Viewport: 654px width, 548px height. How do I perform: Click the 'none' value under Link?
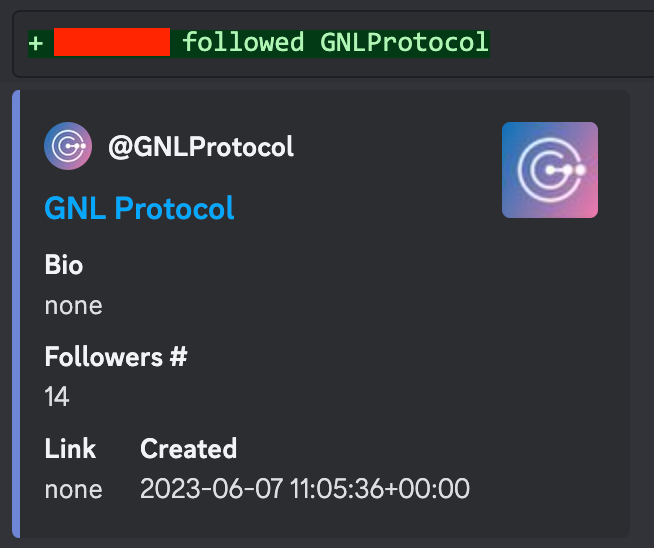[73, 489]
